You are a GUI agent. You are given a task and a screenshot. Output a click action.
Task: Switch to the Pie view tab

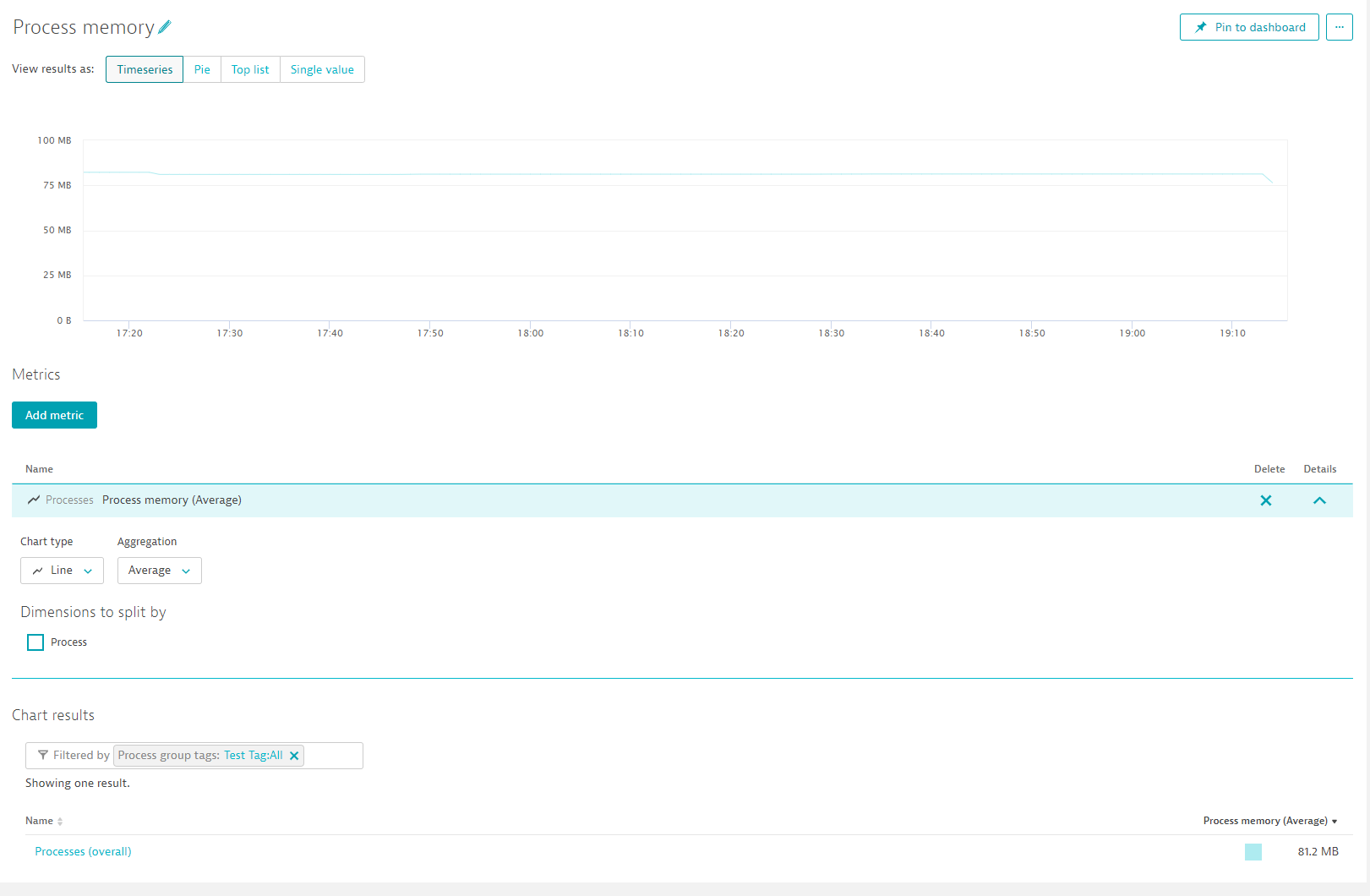pos(202,69)
